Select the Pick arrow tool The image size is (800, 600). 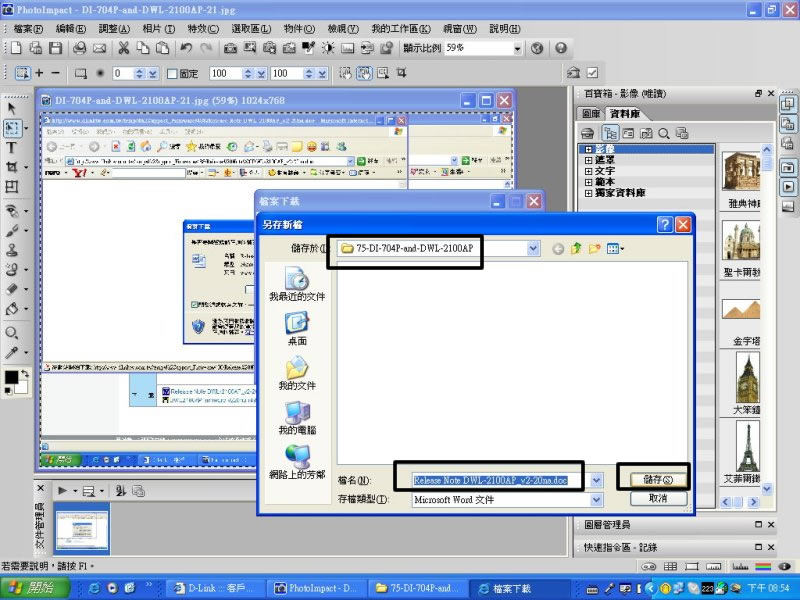click(x=12, y=108)
